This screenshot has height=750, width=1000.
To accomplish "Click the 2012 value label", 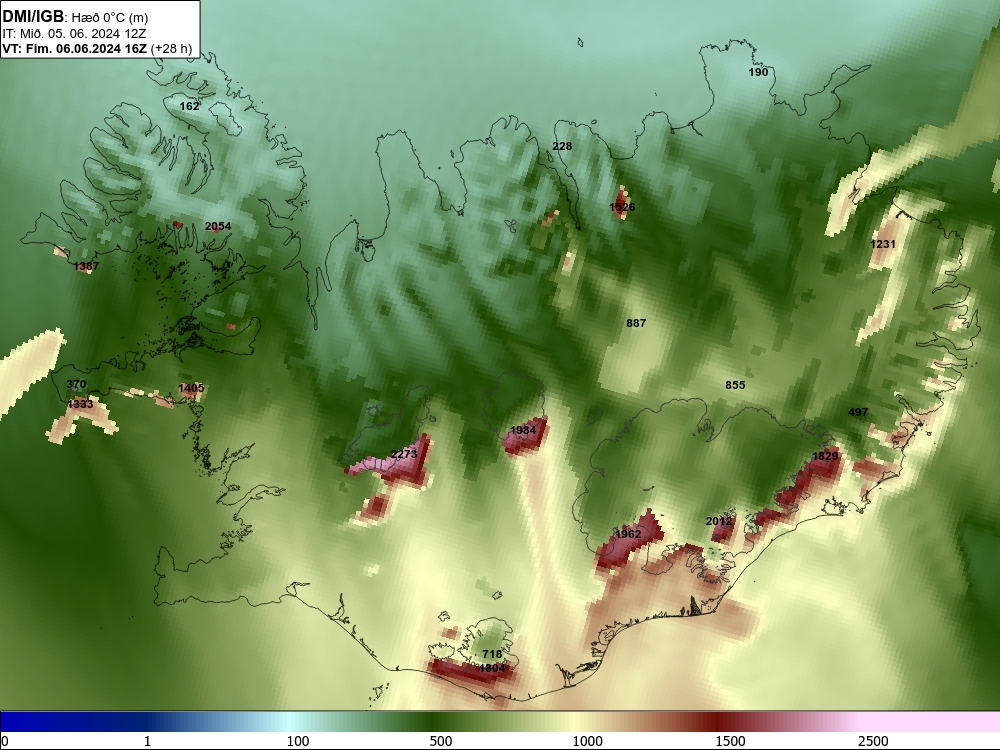I will 719,522.
